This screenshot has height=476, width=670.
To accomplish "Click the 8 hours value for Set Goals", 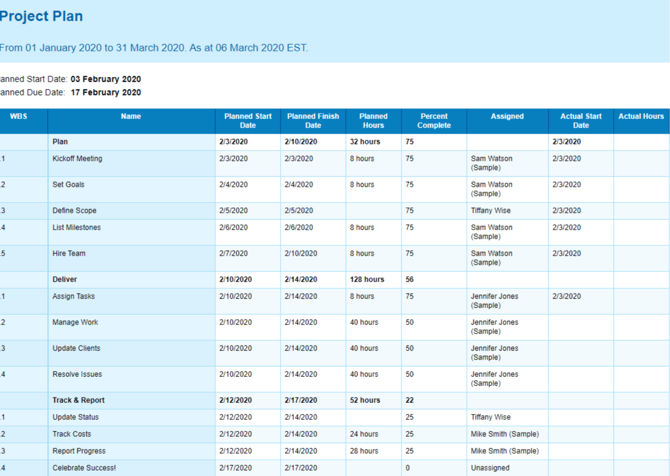I will click(362, 185).
